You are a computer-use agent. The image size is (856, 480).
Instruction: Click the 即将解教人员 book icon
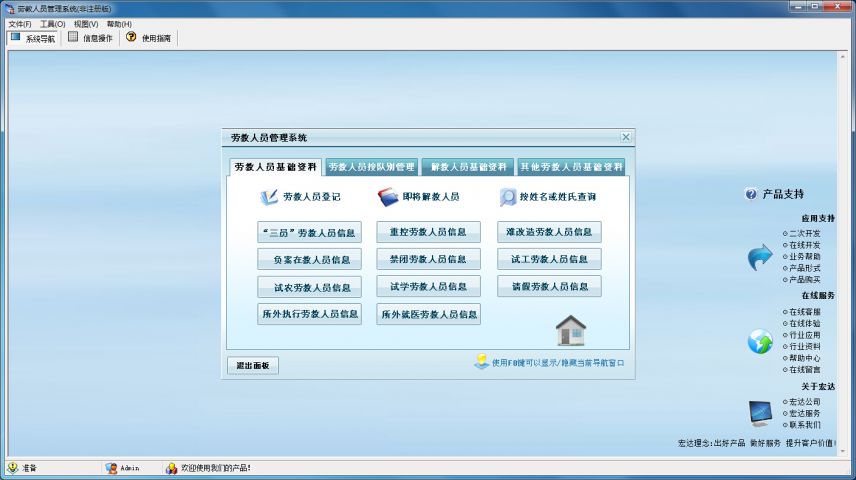click(388, 197)
